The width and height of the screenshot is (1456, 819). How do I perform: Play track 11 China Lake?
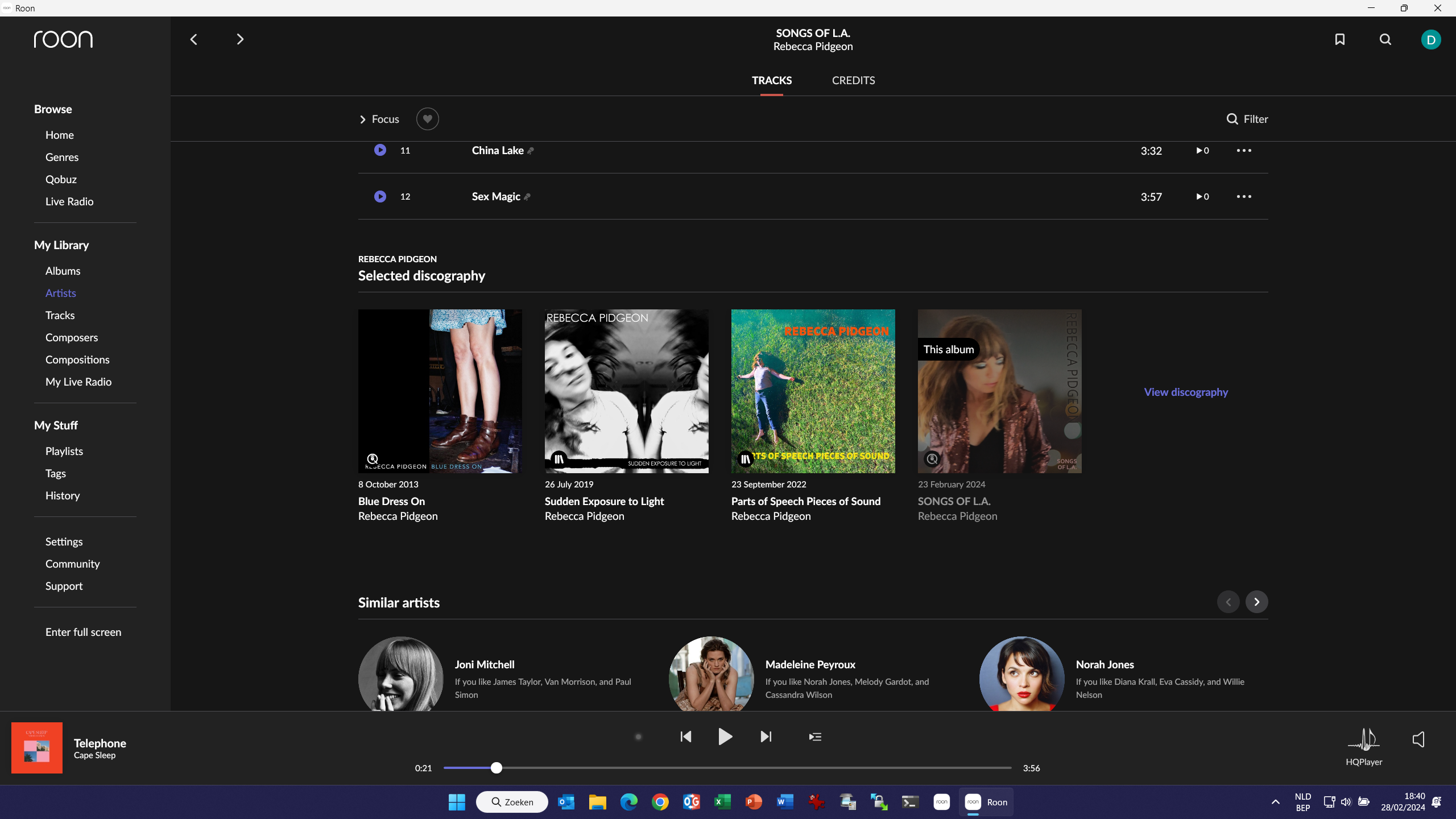click(380, 150)
